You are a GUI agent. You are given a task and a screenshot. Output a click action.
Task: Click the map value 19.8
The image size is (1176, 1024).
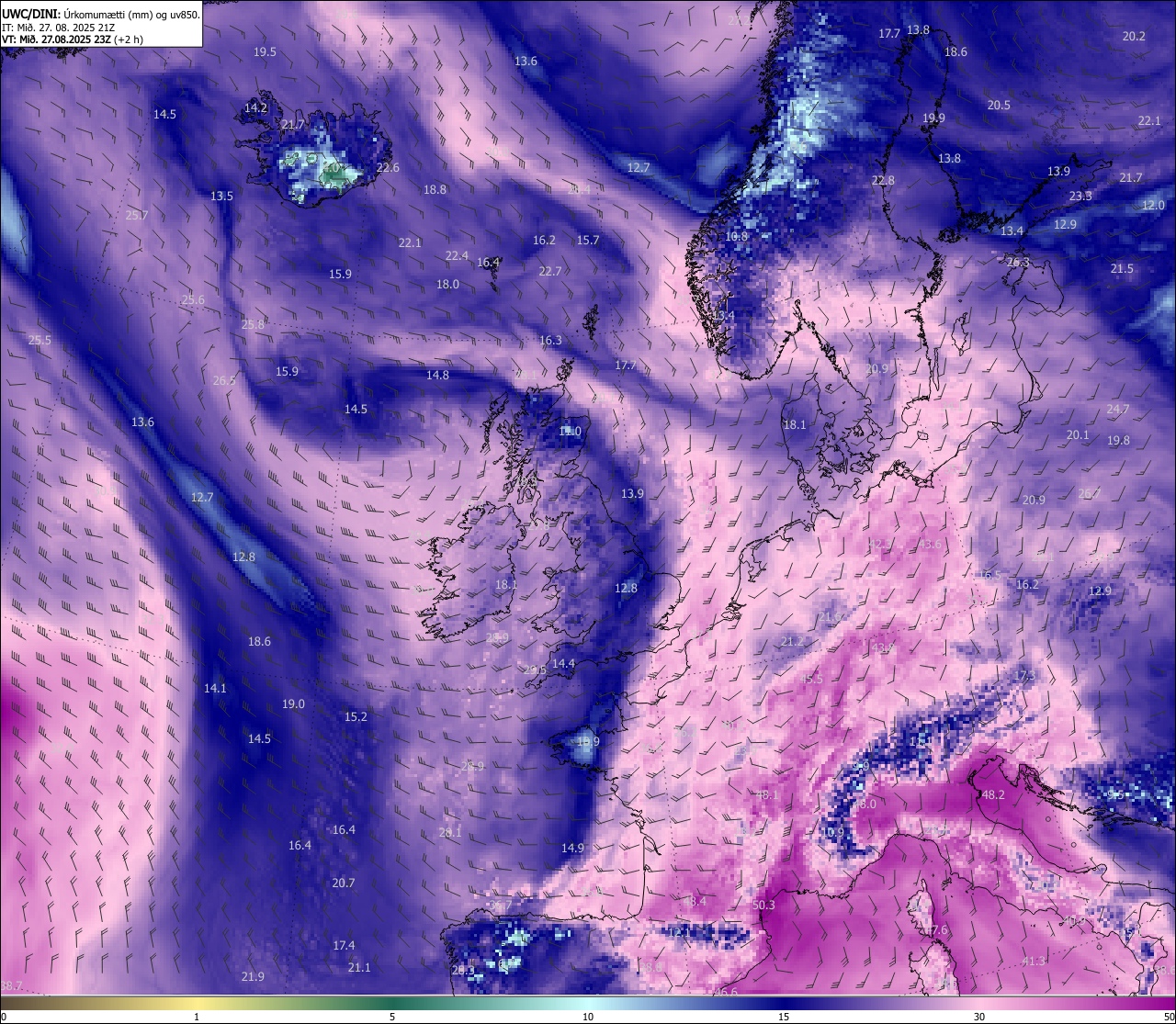point(1118,441)
